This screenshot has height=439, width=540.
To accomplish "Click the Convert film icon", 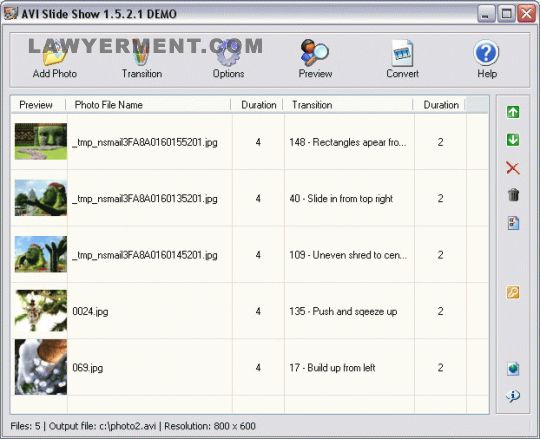I will (402, 53).
